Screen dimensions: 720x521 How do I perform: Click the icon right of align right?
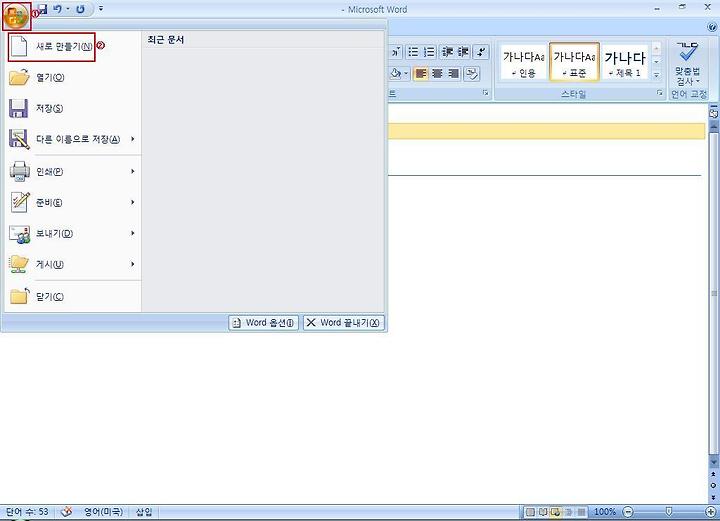click(472, 73)
